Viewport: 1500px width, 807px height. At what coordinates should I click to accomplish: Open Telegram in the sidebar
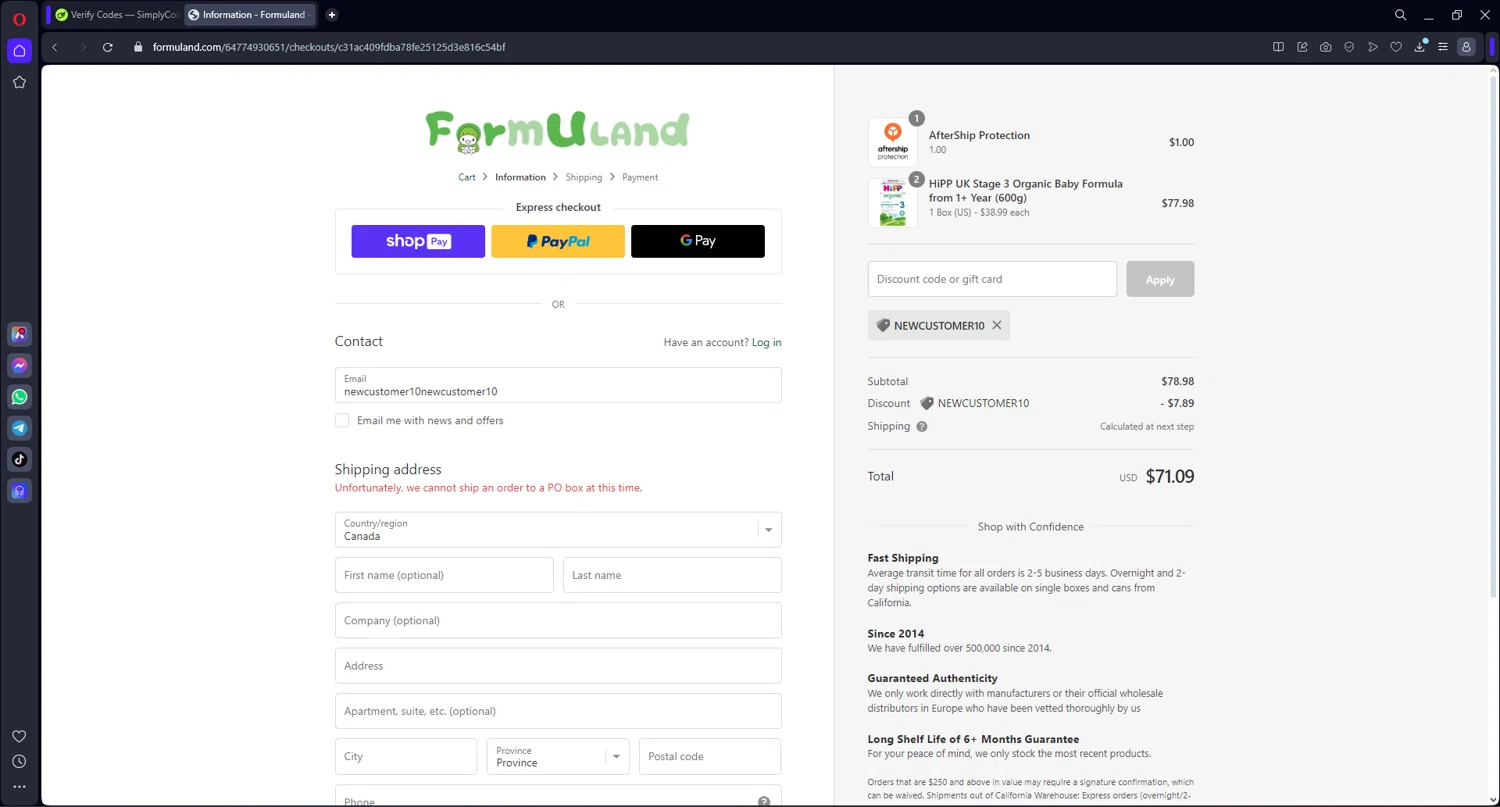pos(19,428)
